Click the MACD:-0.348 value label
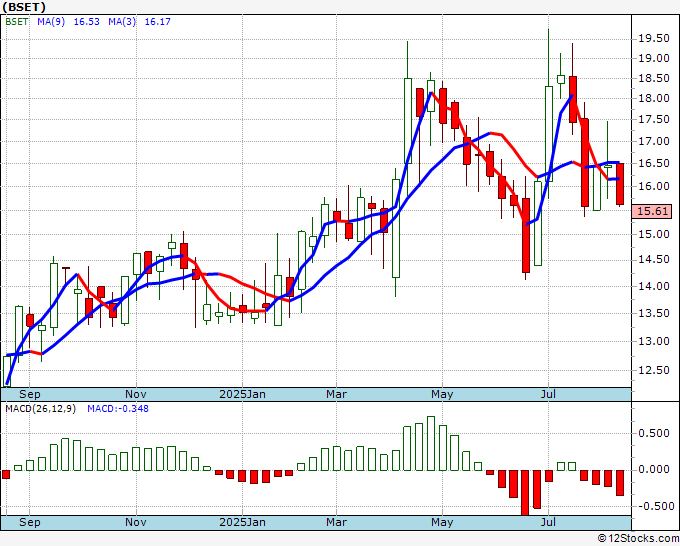Viewport: 680px width, 546px height. 118,409
